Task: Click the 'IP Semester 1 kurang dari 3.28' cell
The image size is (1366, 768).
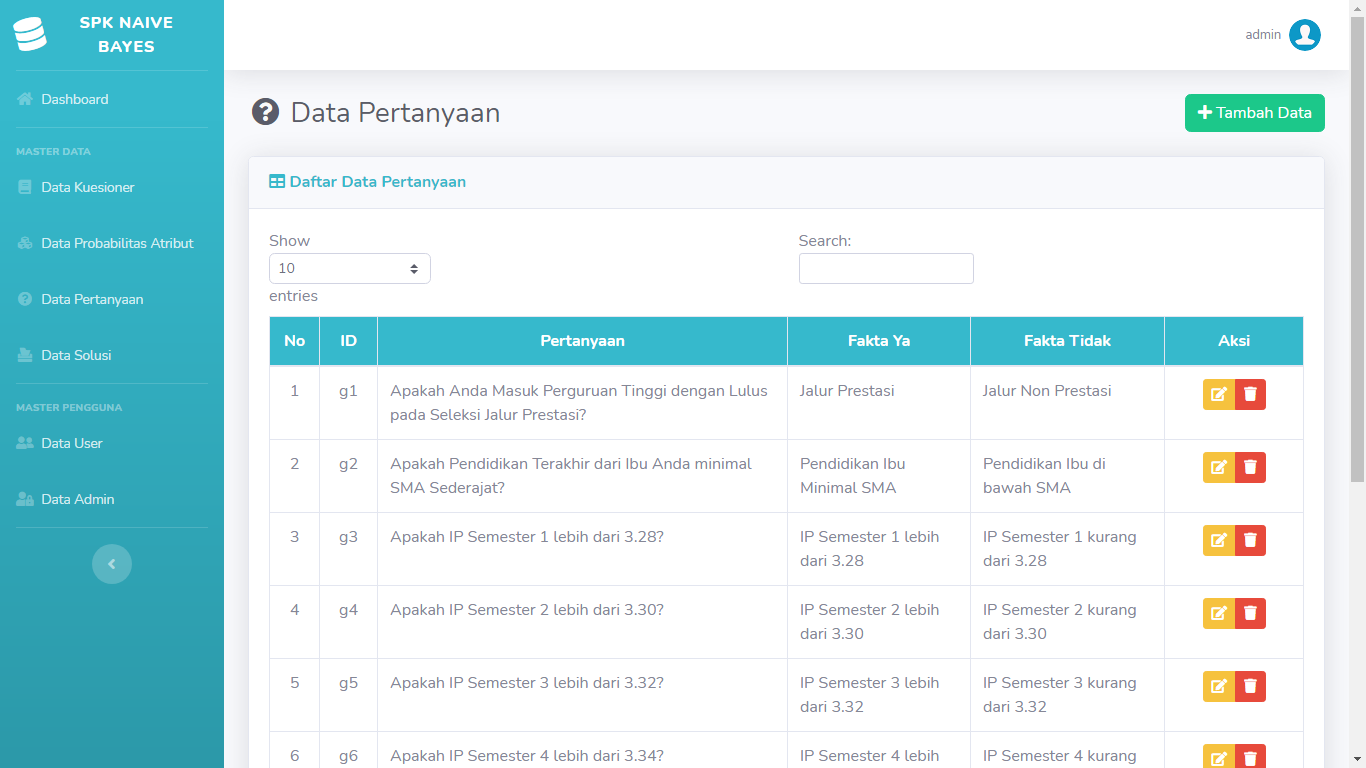Action: tap(1068, 549)
